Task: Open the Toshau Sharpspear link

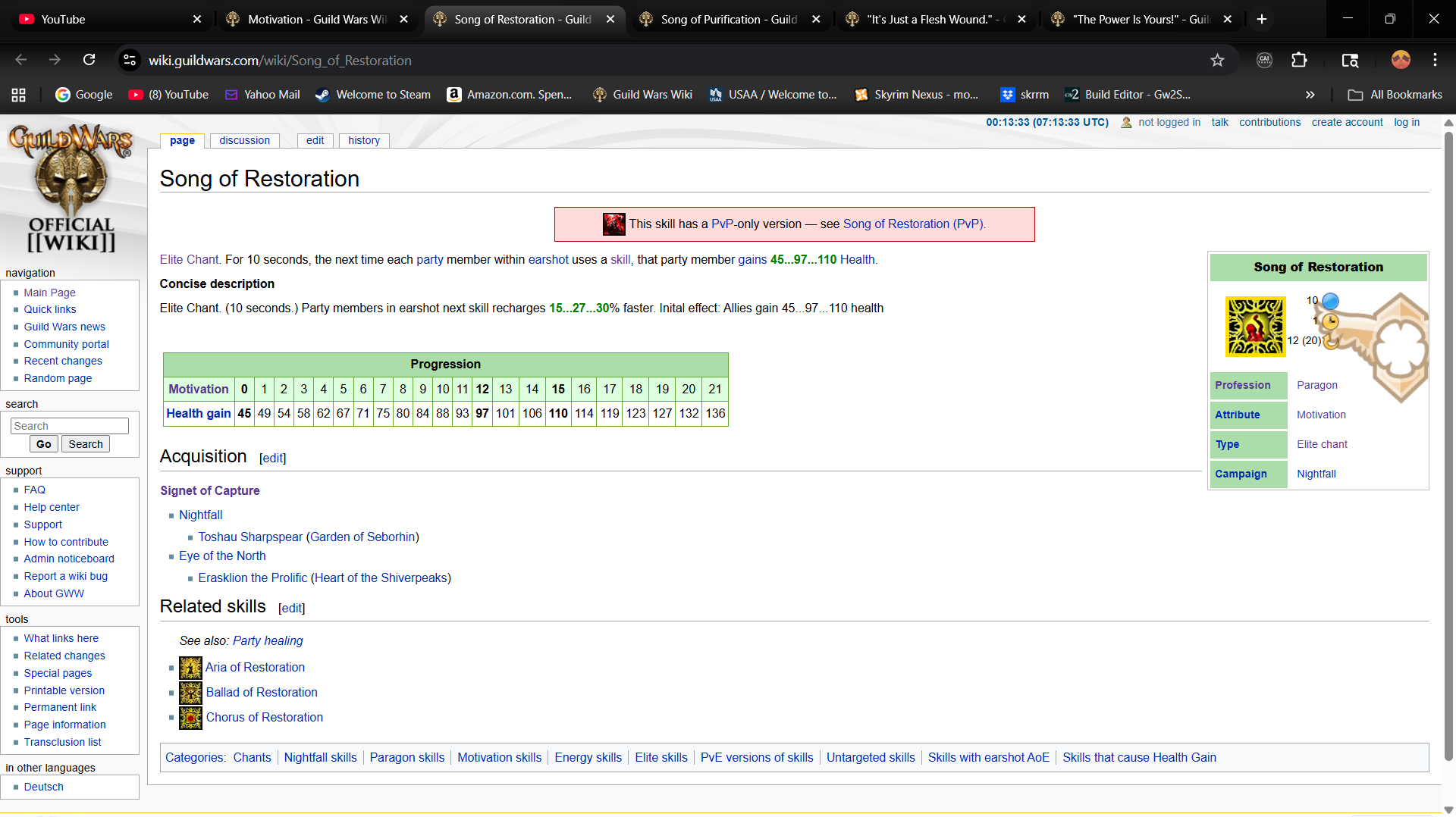Action: pos(250,537)
